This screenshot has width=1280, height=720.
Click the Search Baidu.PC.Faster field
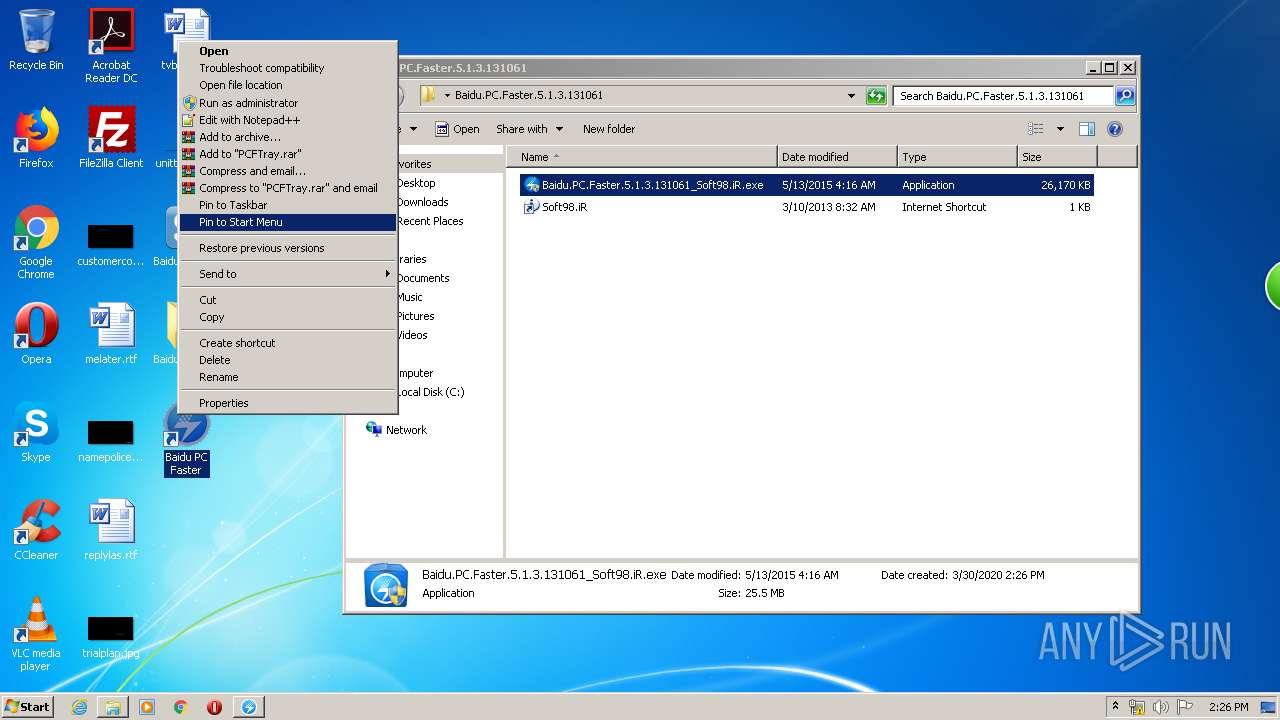tap(1003, 96)
